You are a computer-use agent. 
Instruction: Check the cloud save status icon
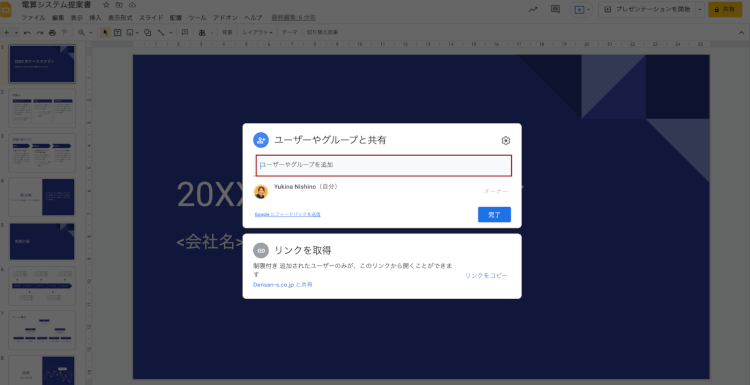(x=132, y=5)
